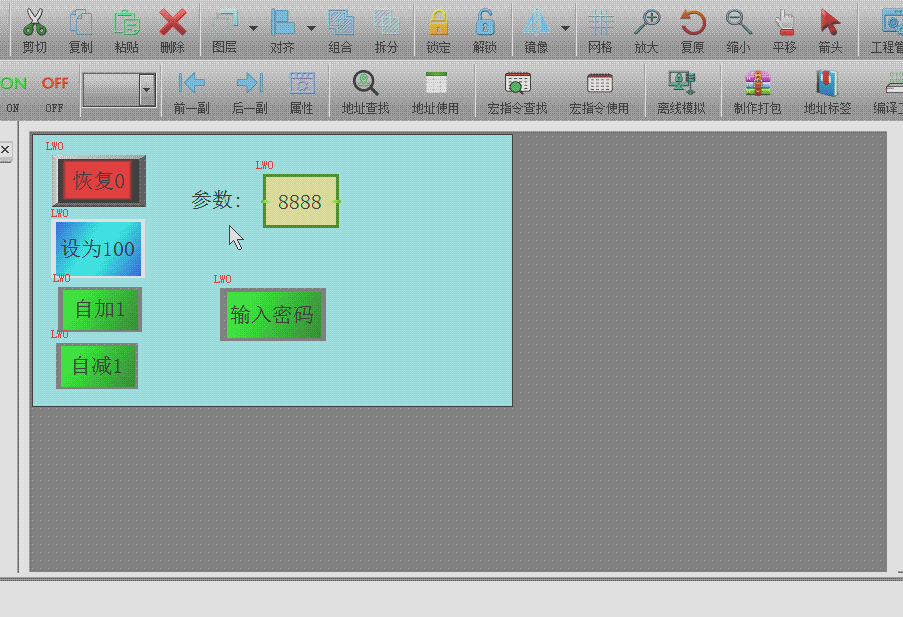Image resolution: width=903 pixels, height=617 pixels.
Task: Click the green 输入密码 button on canvas
Action: [x=272, y=315]
